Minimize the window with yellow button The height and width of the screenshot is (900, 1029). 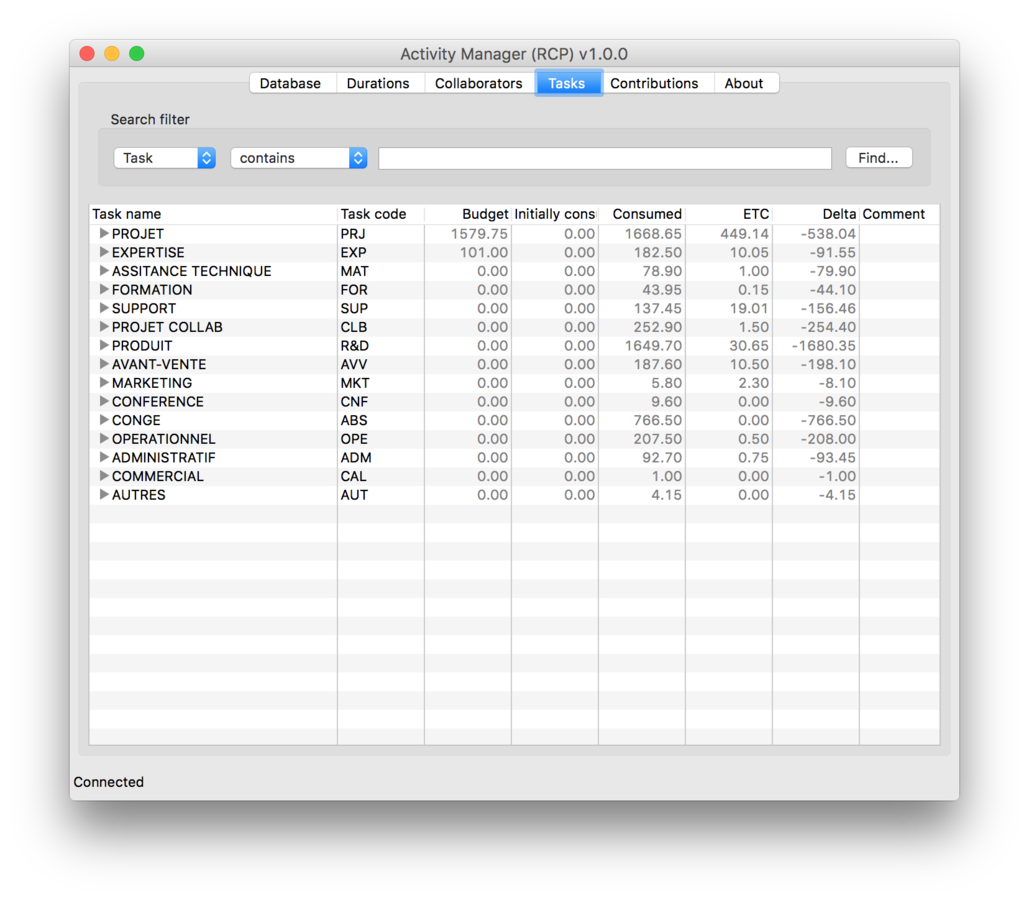pos(112,53)
